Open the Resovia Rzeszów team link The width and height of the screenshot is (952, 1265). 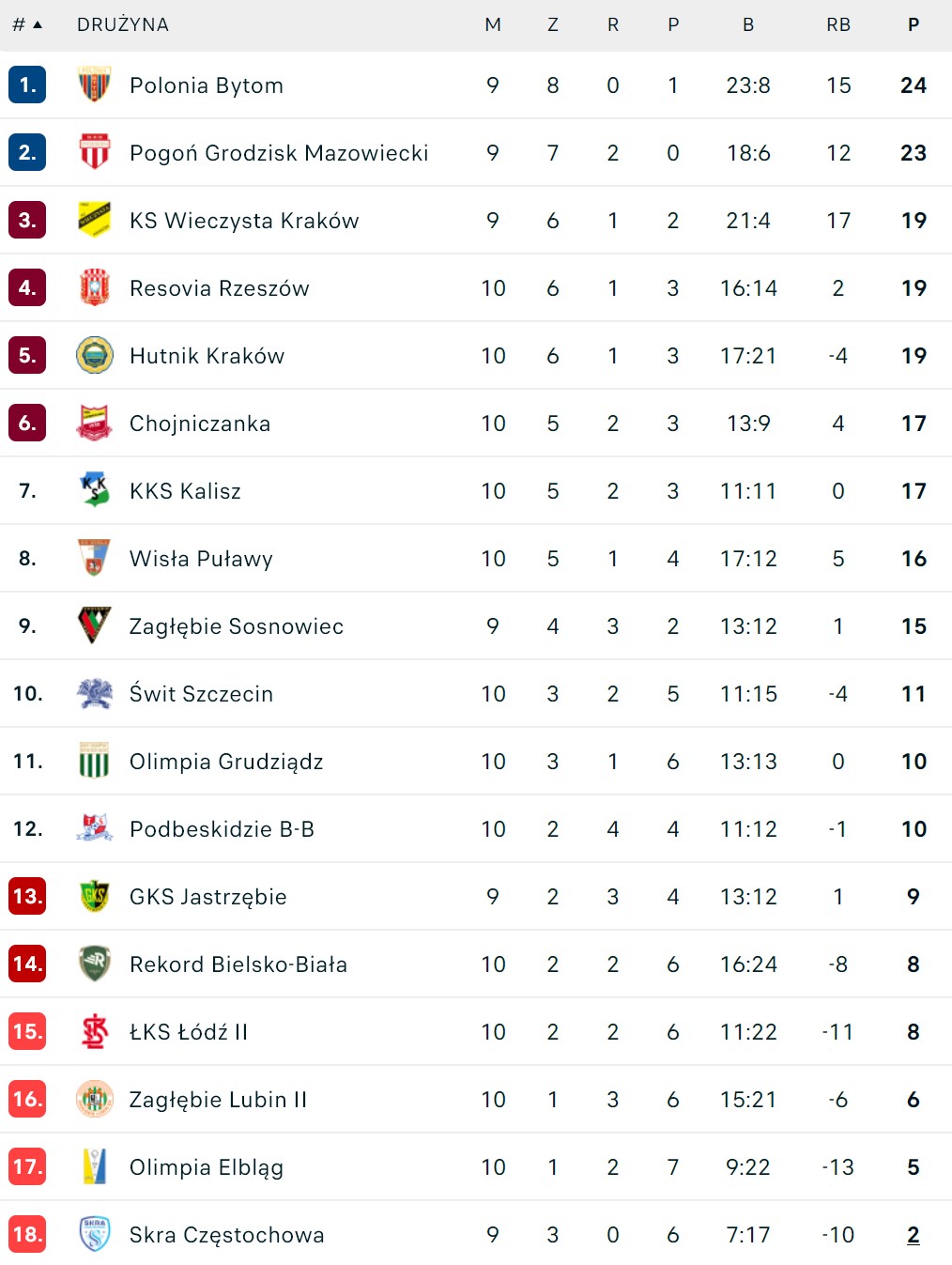point(220,288)
